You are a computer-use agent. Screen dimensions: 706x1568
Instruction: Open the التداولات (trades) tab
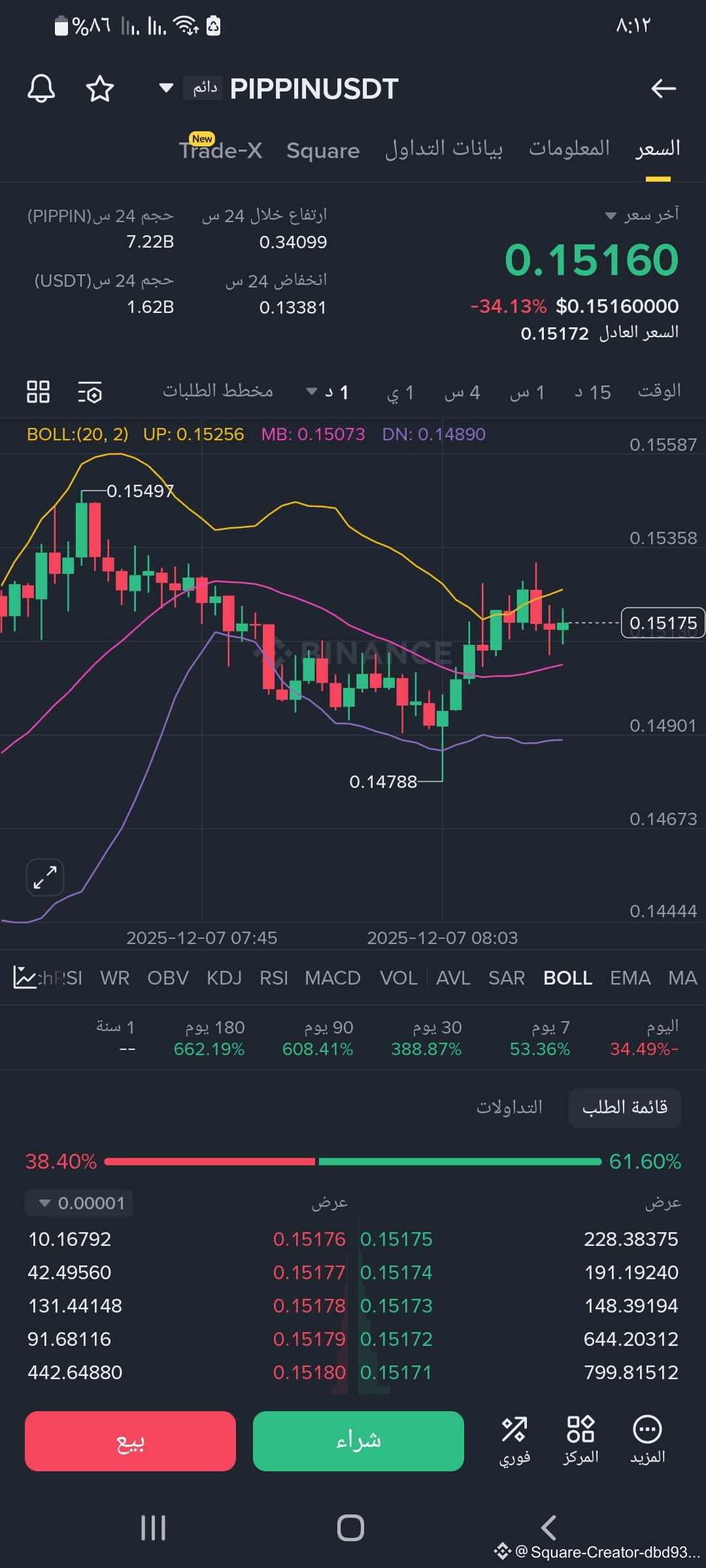click(x=509, y=1107)
